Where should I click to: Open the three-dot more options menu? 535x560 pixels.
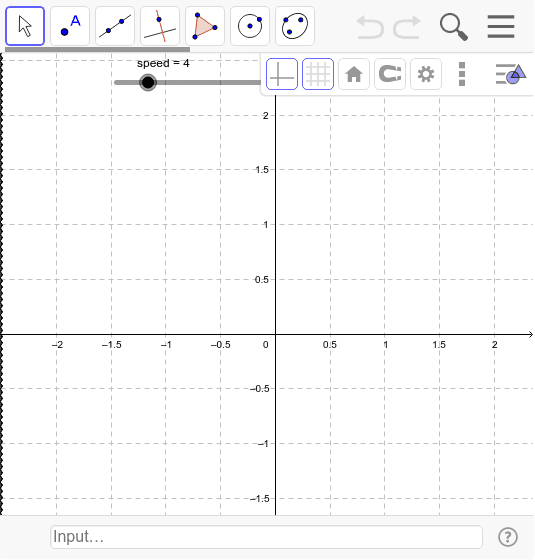pos(462,74)
